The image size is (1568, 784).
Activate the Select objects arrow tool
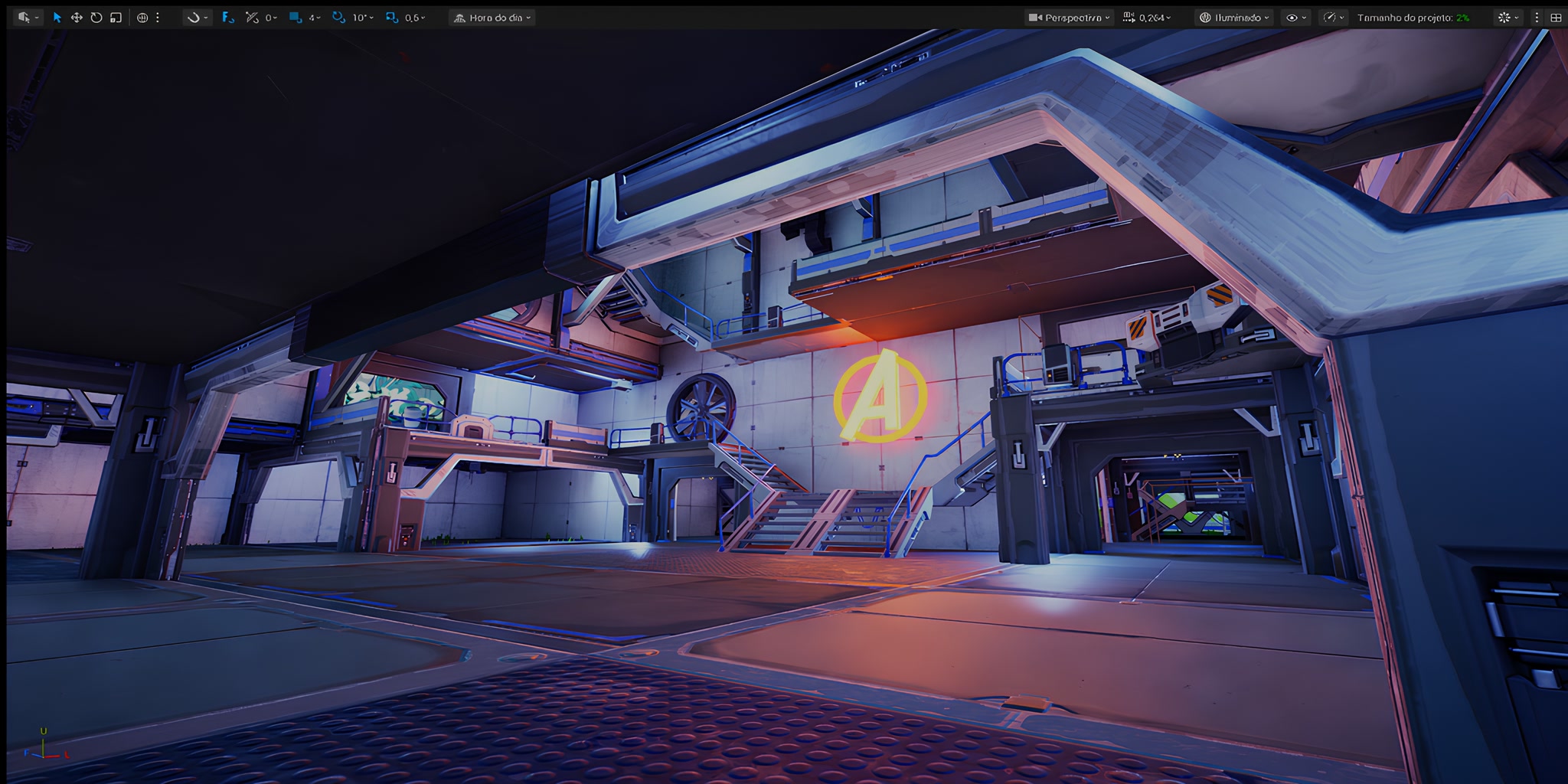coord(57,18)
